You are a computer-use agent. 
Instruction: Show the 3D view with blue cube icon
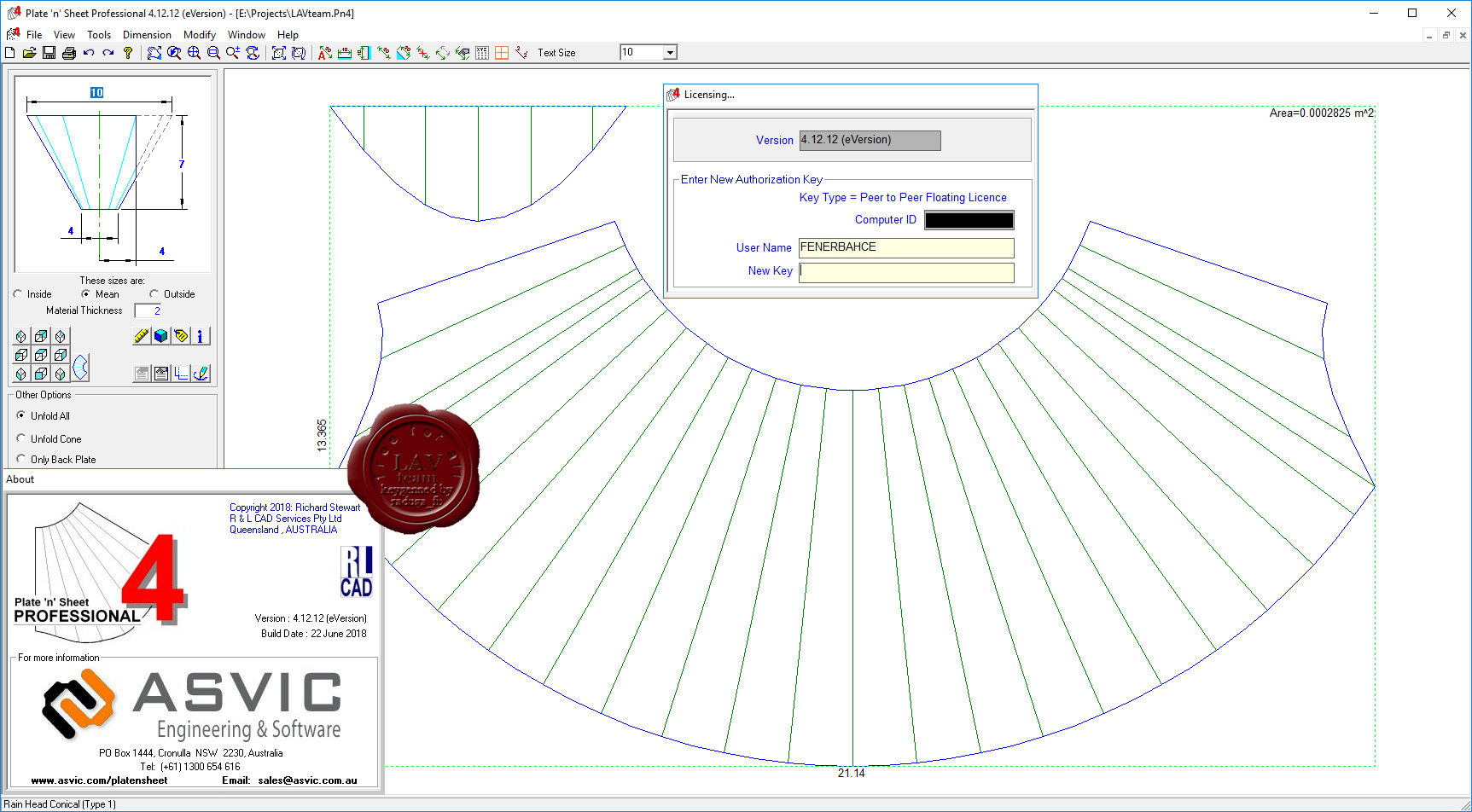161,336
